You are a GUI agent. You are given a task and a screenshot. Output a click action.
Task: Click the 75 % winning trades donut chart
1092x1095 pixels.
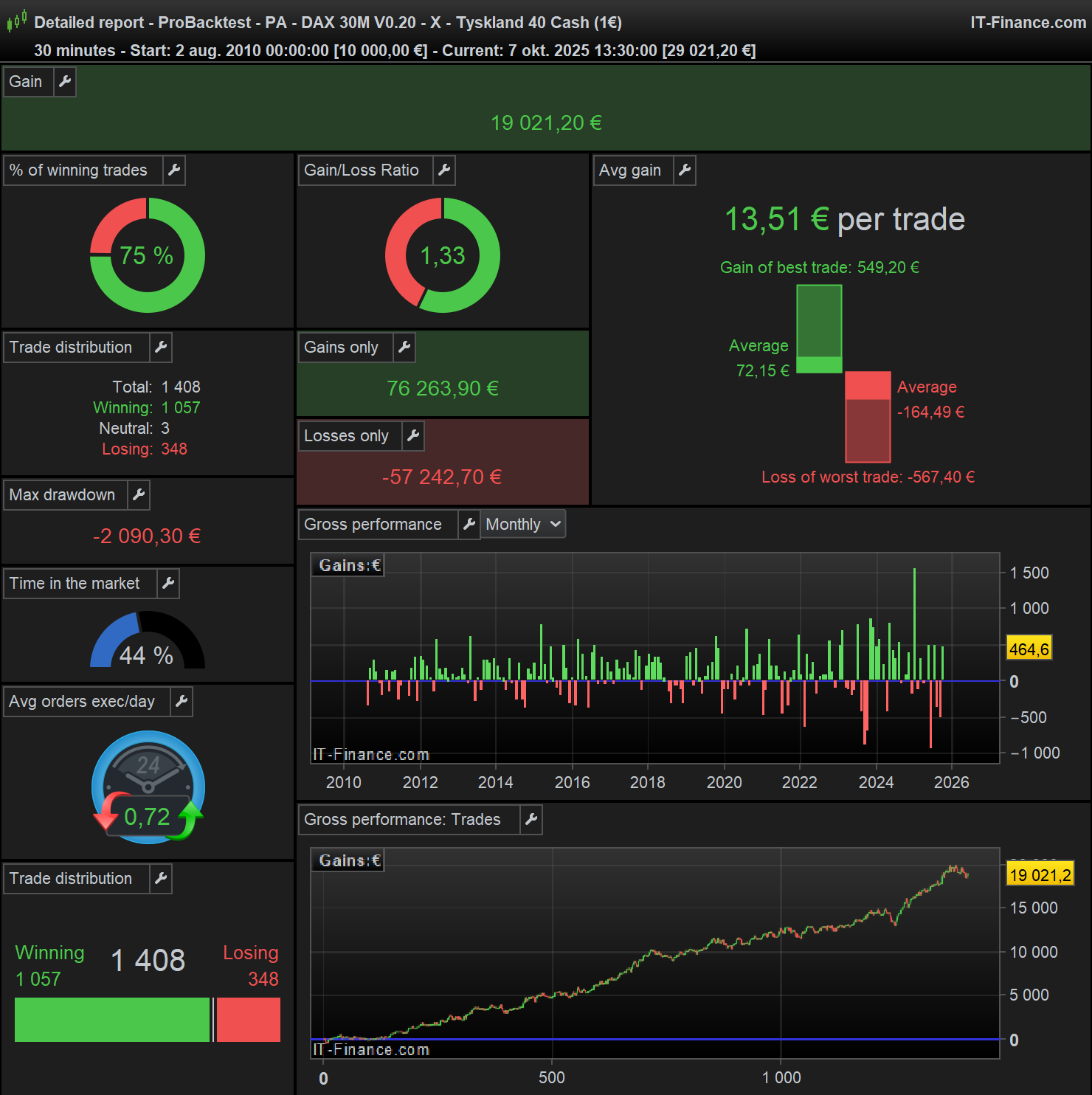click(x=148, y=255)
